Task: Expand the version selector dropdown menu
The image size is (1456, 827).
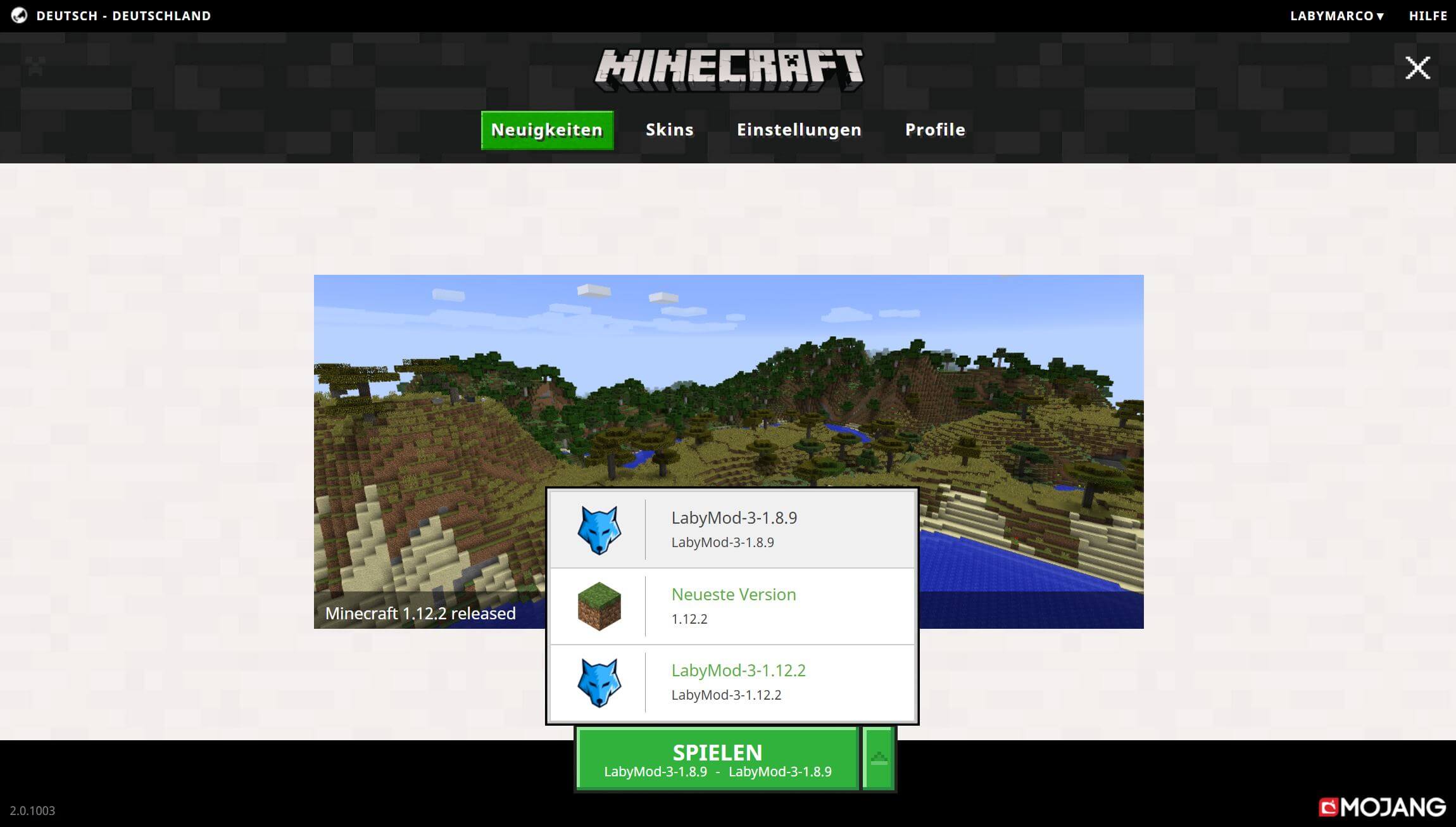Action: 878,758
